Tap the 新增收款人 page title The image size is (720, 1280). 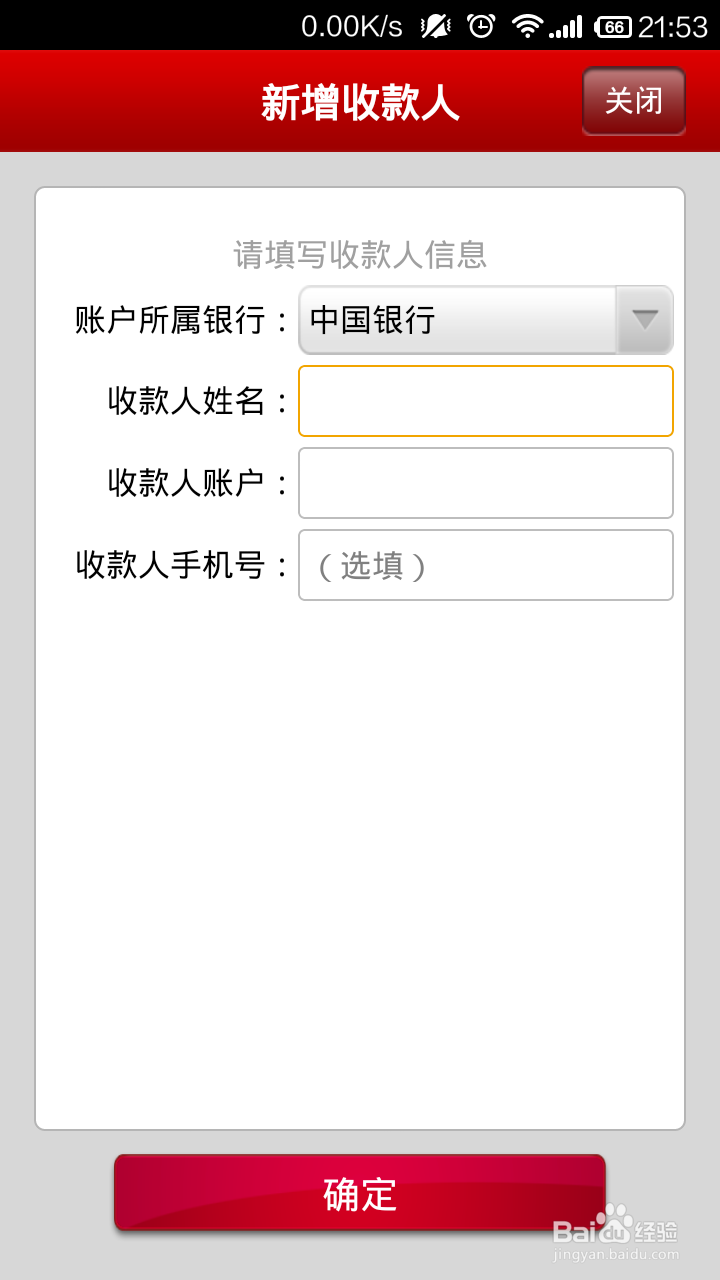tap(360, 103)
